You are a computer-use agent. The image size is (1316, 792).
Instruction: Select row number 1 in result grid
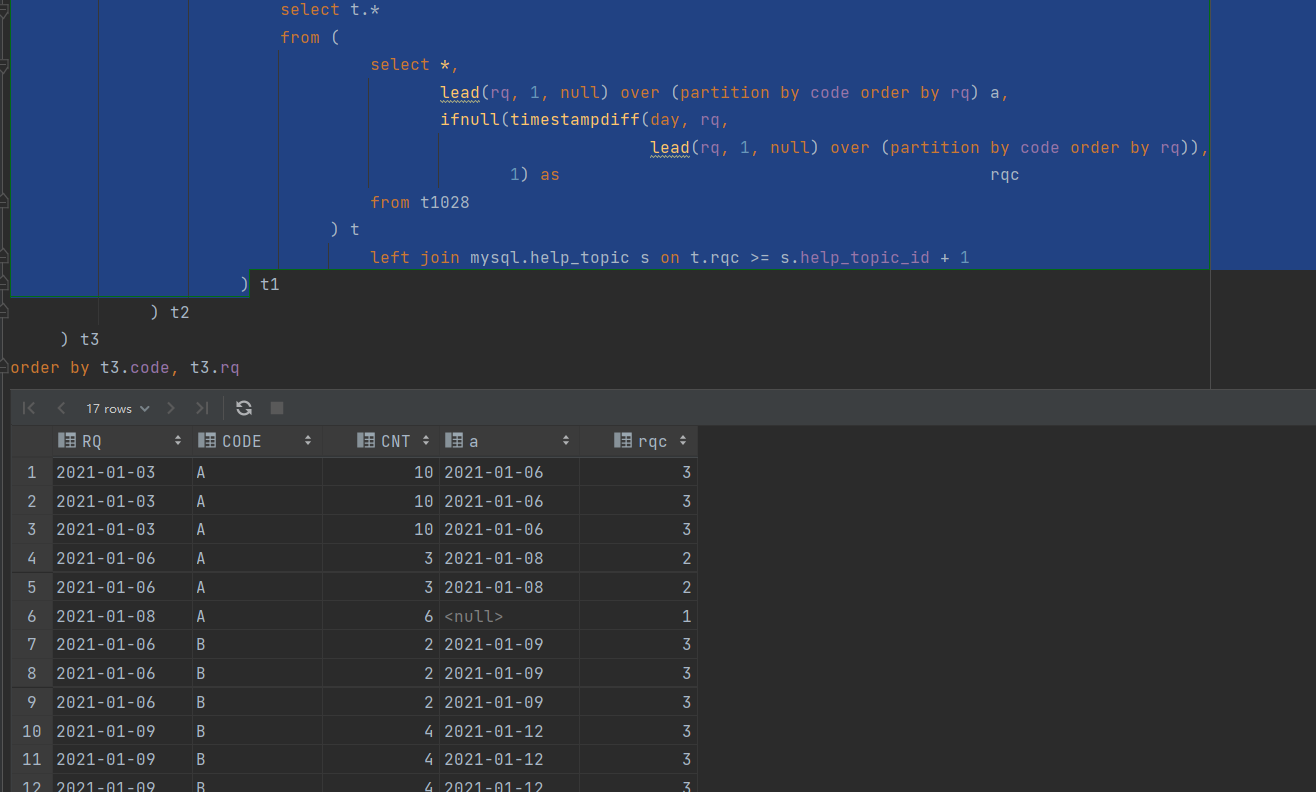(32, 472)
